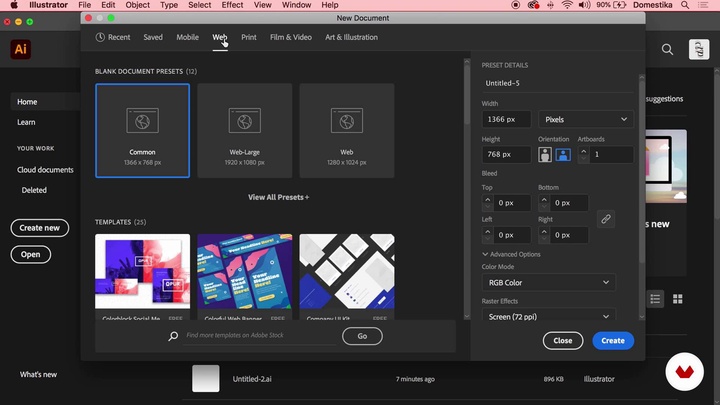Image resolution: width=720 pixels, height=405 pixels.
Task: Click the Adobe Illustrator Ai logo
Action: click(x=20, y=49)
